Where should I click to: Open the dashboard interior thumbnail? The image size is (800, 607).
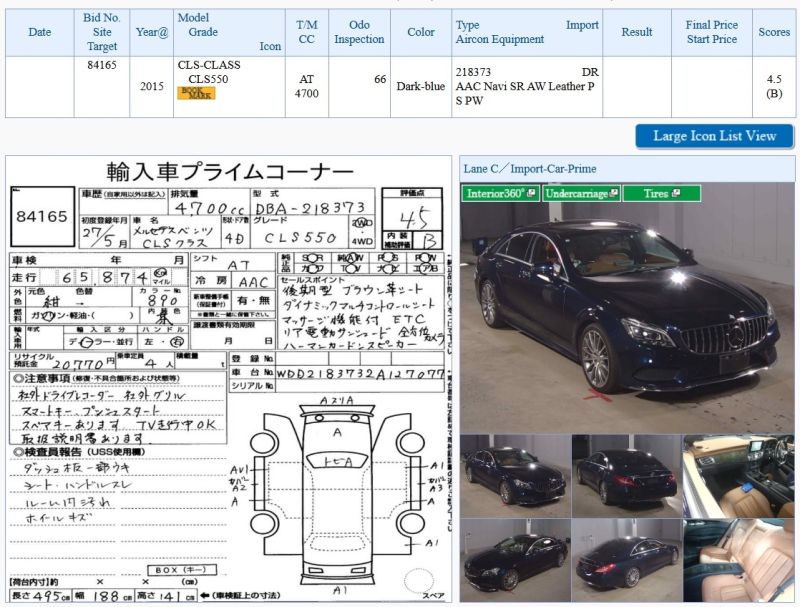(x=739, y=476)
